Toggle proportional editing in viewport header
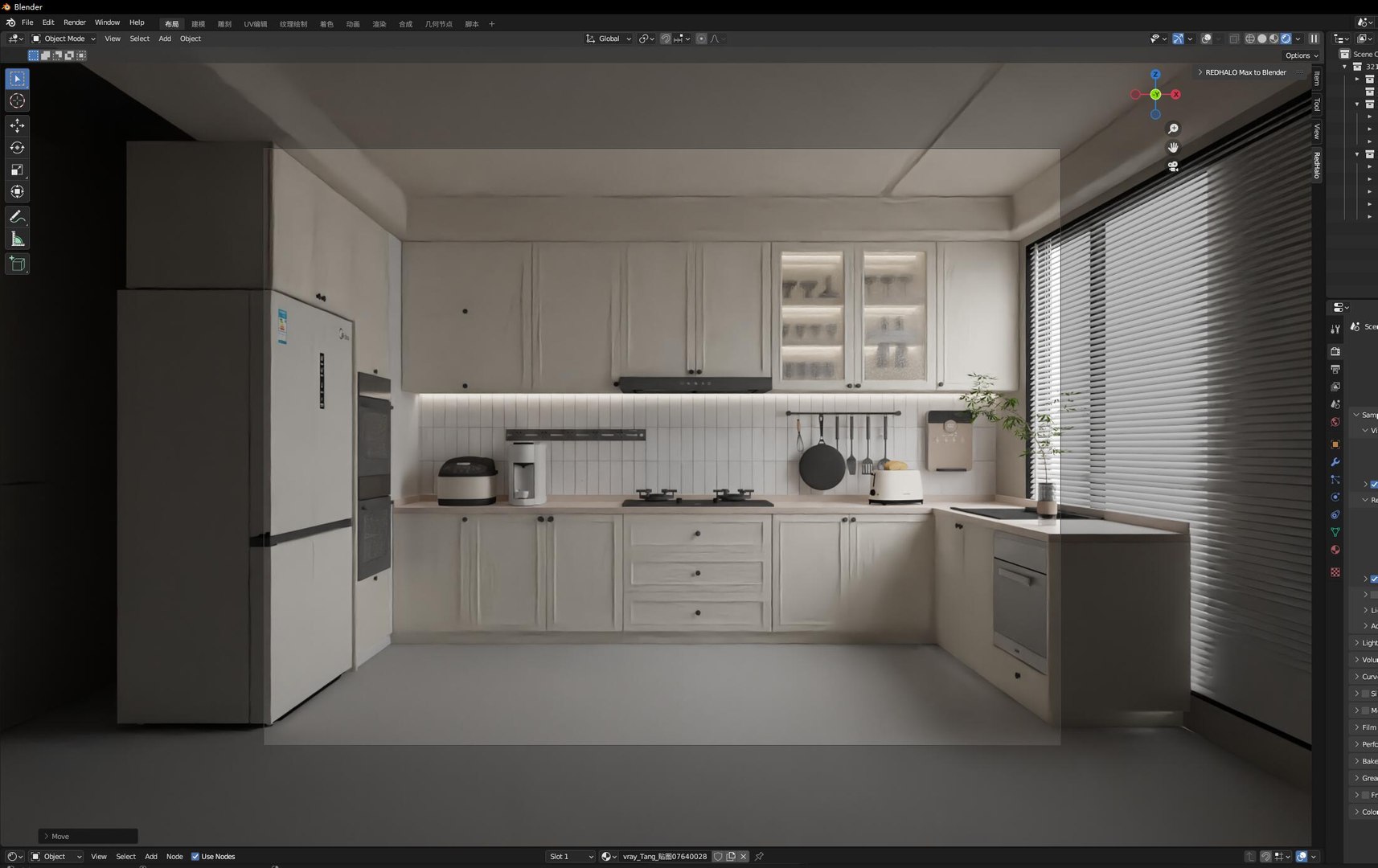Viewport: 1378px width, 868px height. pyautogui.click(x=701, y=39)
